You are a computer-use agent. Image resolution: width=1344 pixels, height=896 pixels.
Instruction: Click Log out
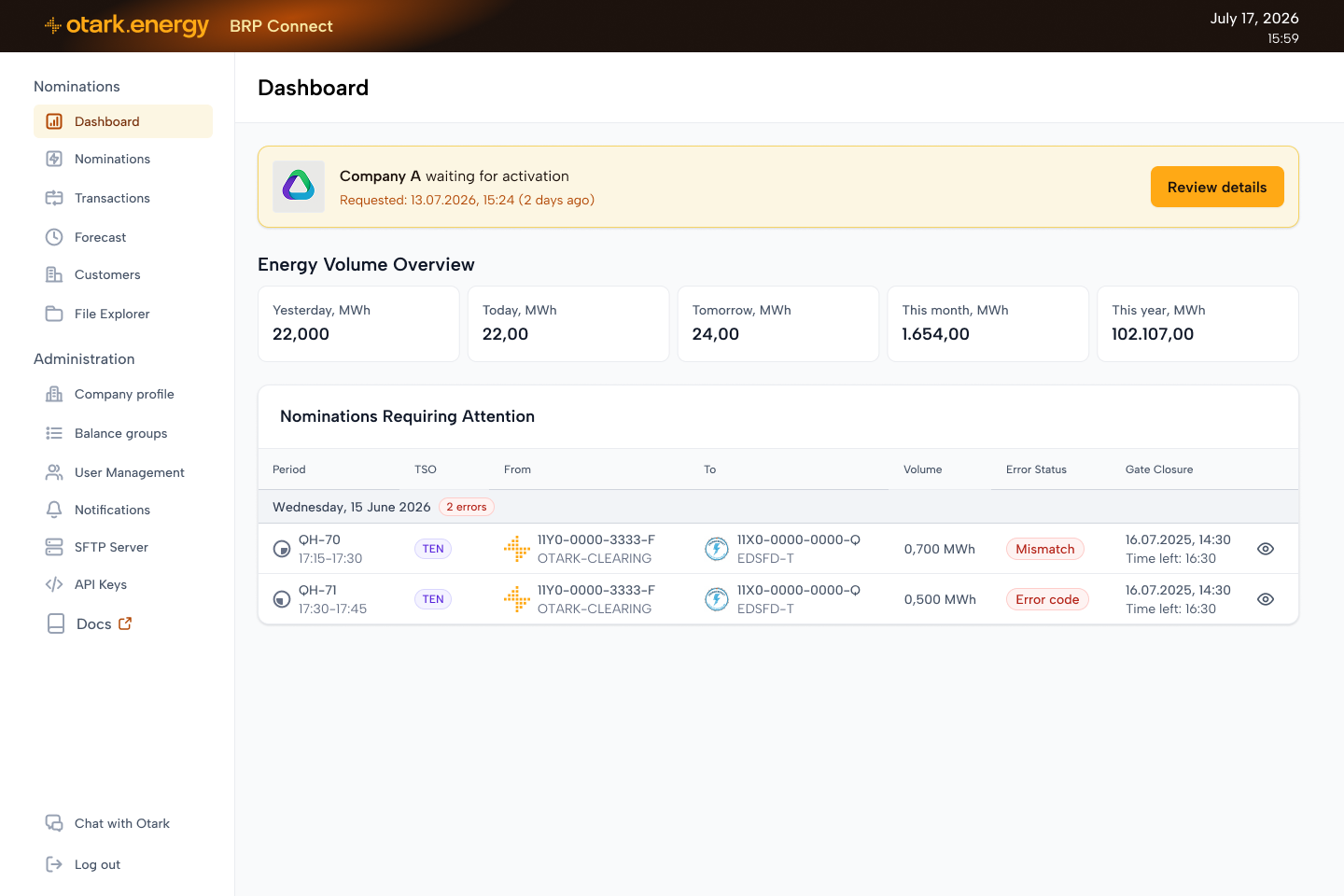click(x=123, y=864)
